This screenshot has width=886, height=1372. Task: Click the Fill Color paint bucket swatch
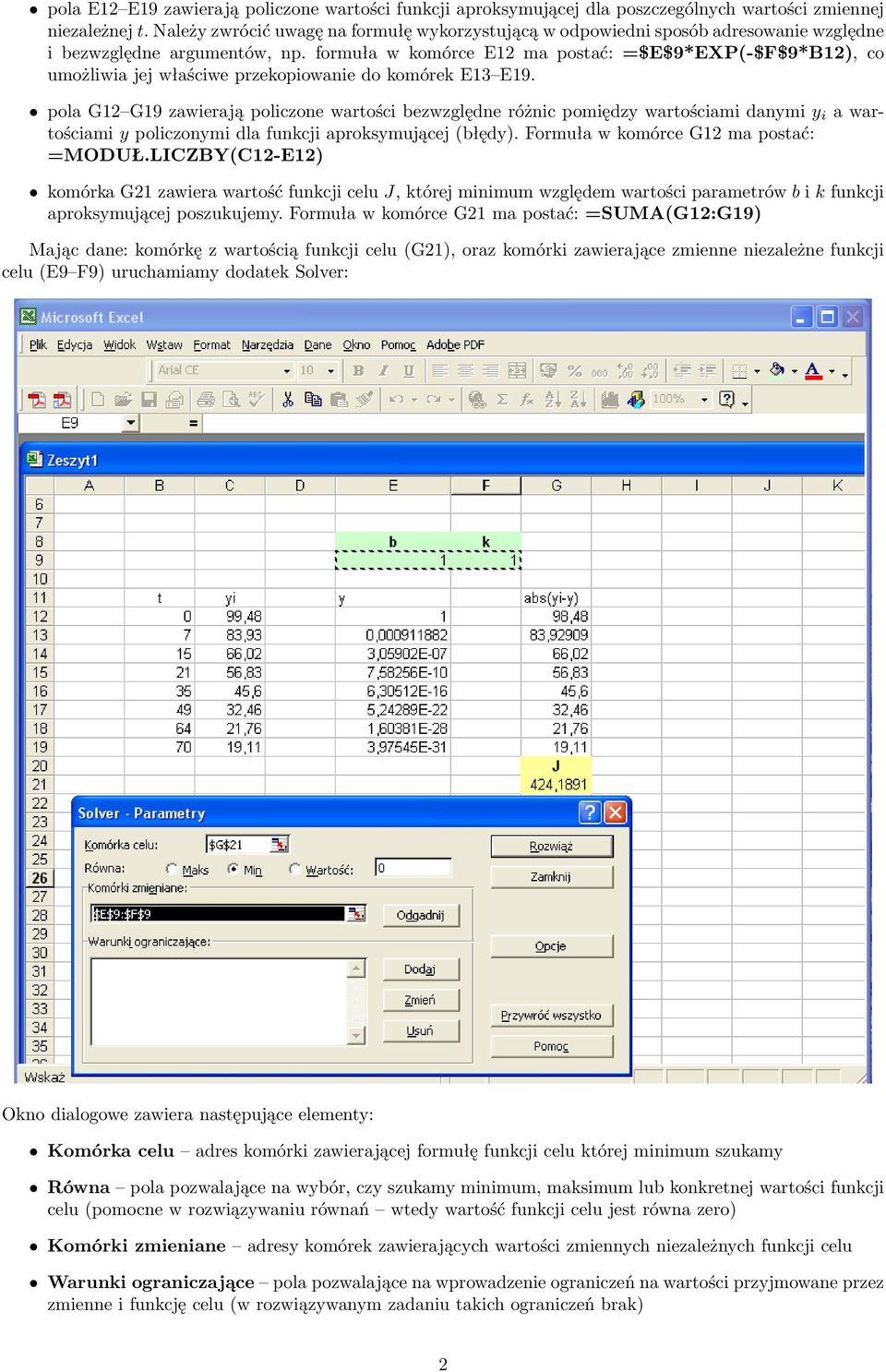pyautogui.click(x=777, y=370)
